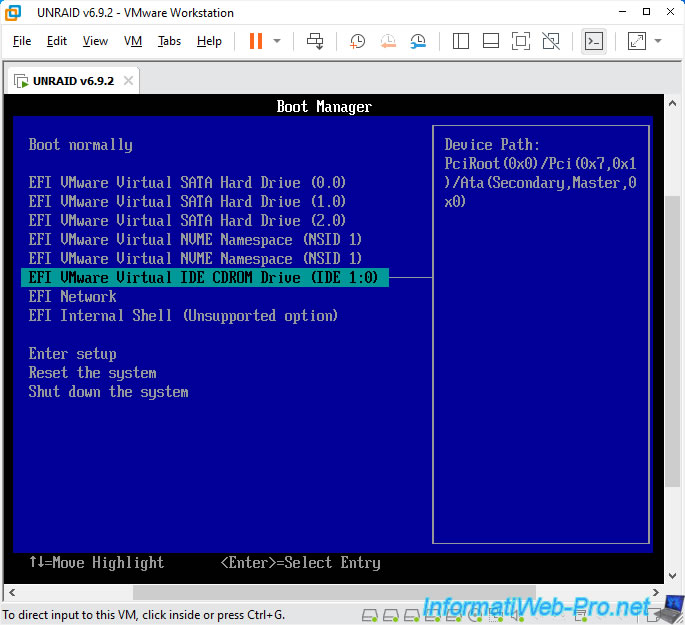Viewport: 685px width, 625px height.
Task: Take a snapshot of this VM
Action: coord(357,41)
